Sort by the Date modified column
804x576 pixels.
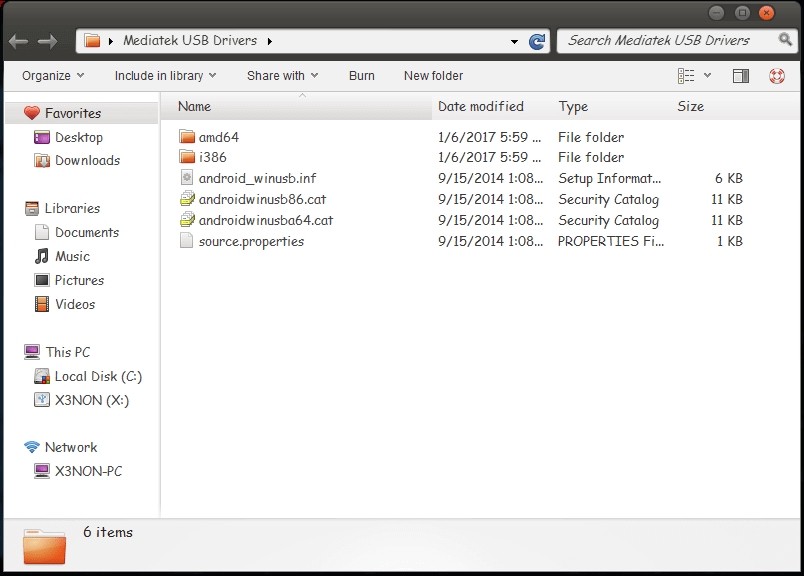coord(480,106)
